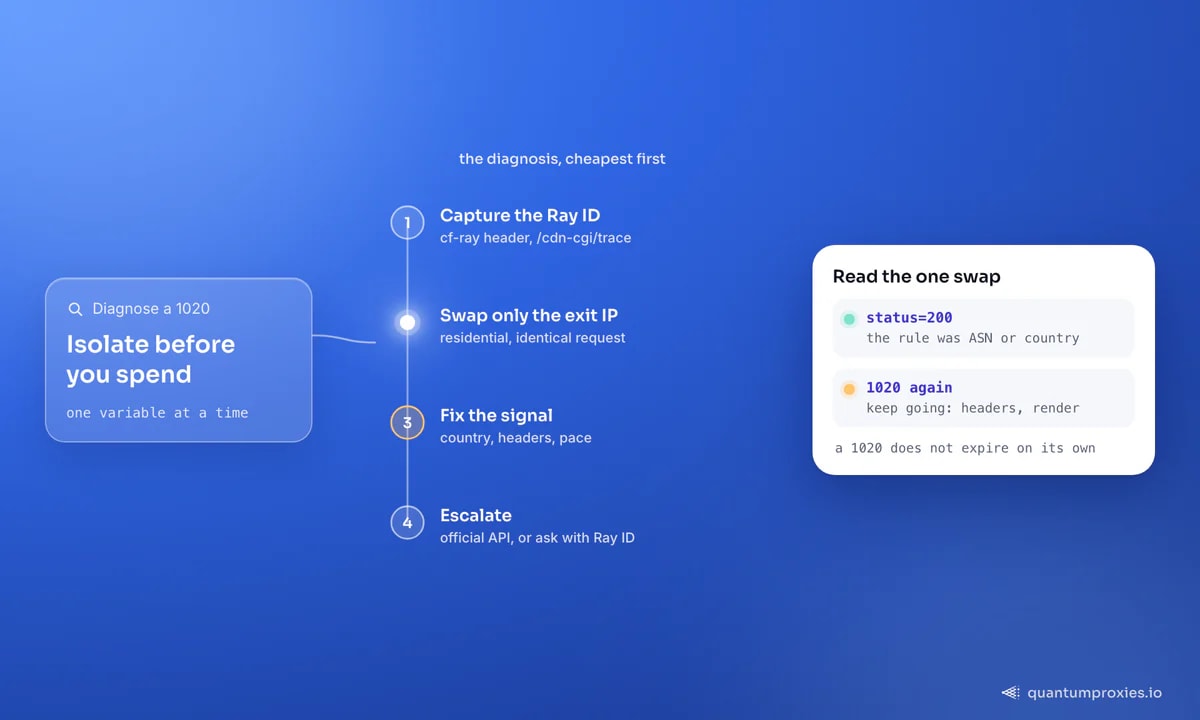Click the diagnosis, cheapest first caption
The image size is (1200, 720).
click(x=562, y=159)
